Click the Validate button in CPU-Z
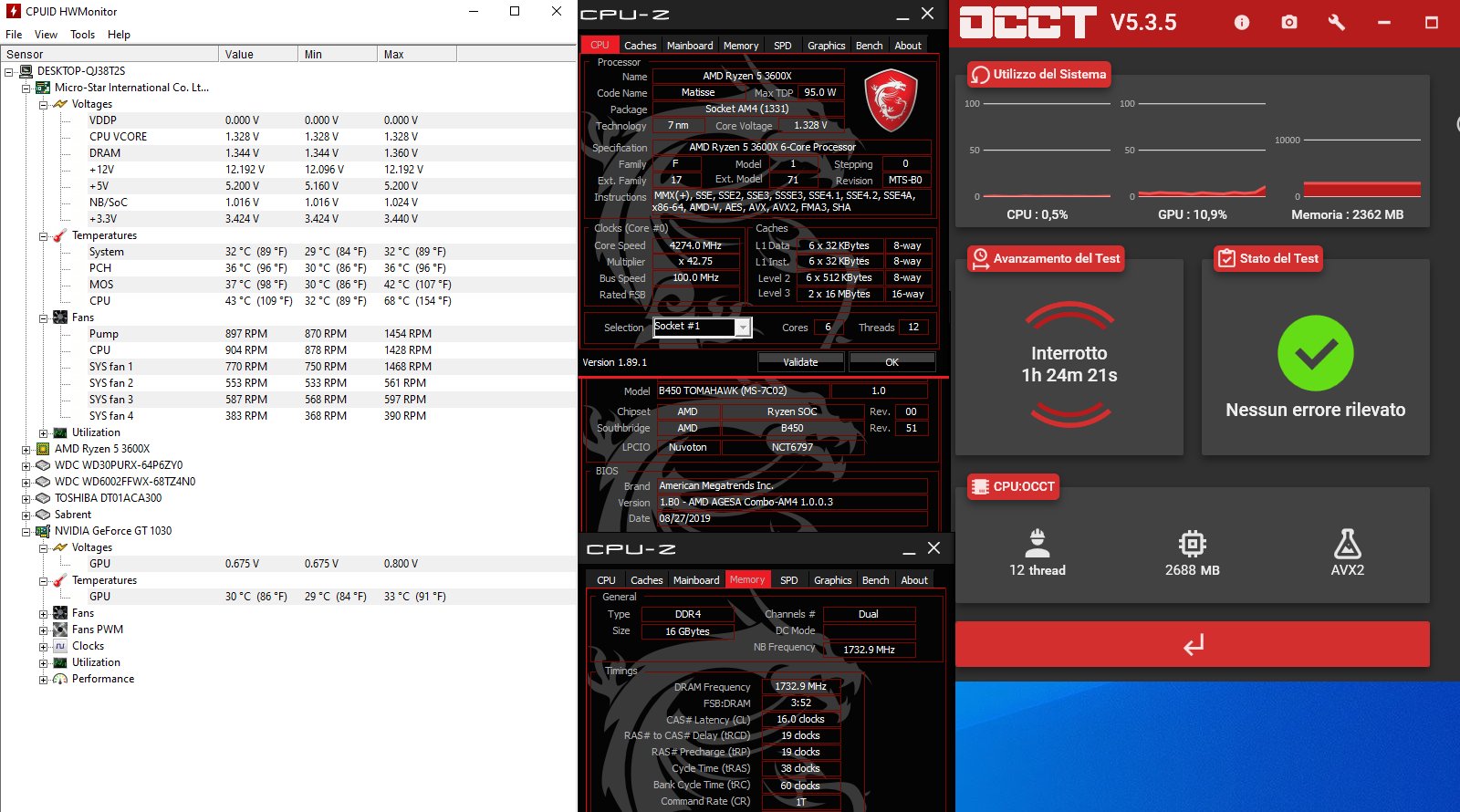Screen dimensions: 1460x812 tap(800, 362)
